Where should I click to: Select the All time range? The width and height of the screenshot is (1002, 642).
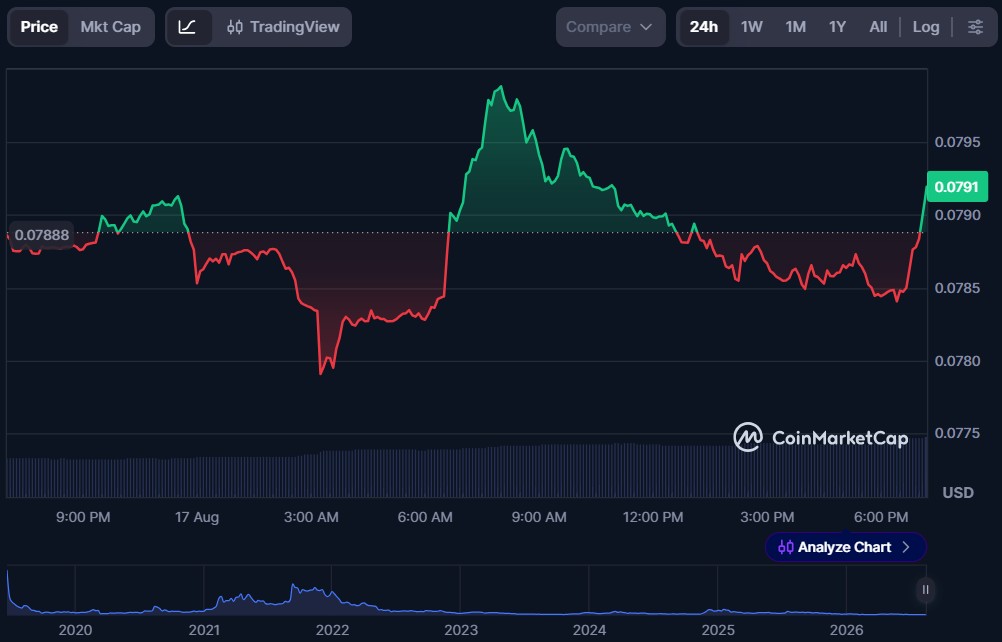pyautogui.click(x=878, y=27)
